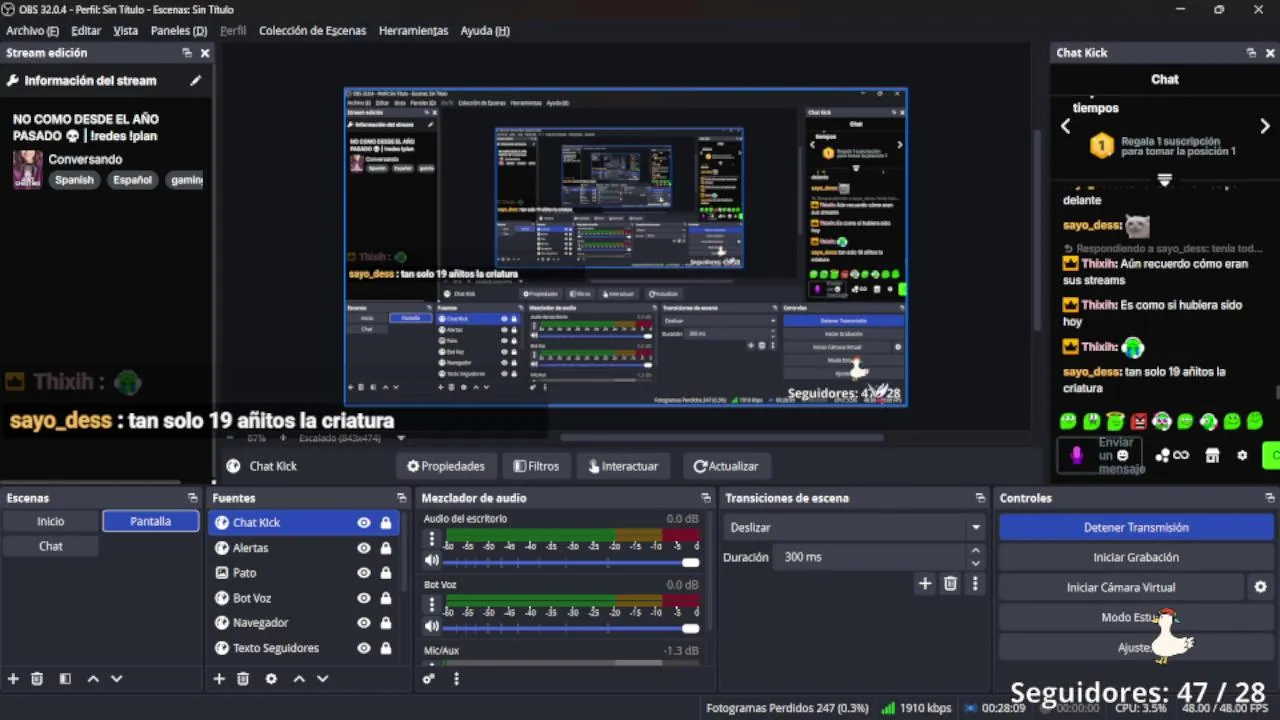Open the Herramientas menu
The height and width of the screenshot is (720, 1280).
coord(413,31)
